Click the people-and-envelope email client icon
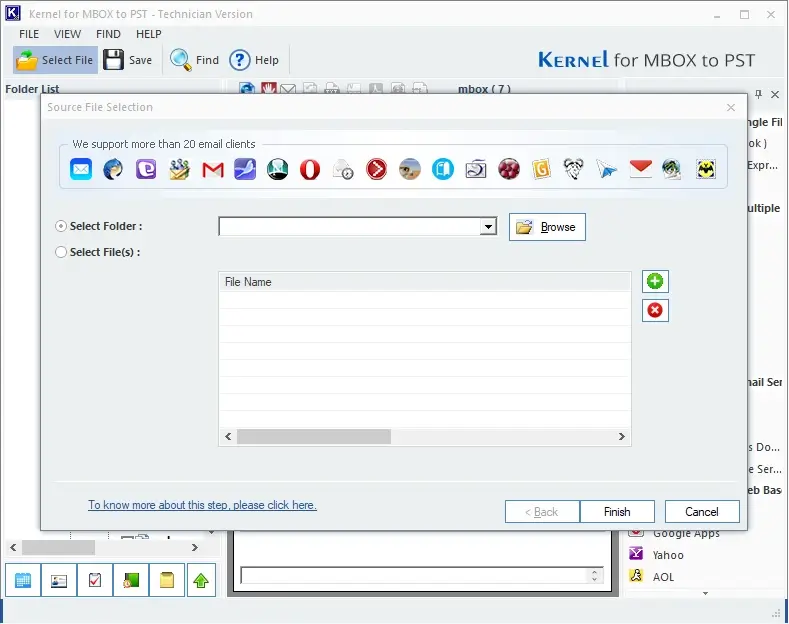This screenshot has height=624, width=789. pyautogui.click(x=179, y=169)
